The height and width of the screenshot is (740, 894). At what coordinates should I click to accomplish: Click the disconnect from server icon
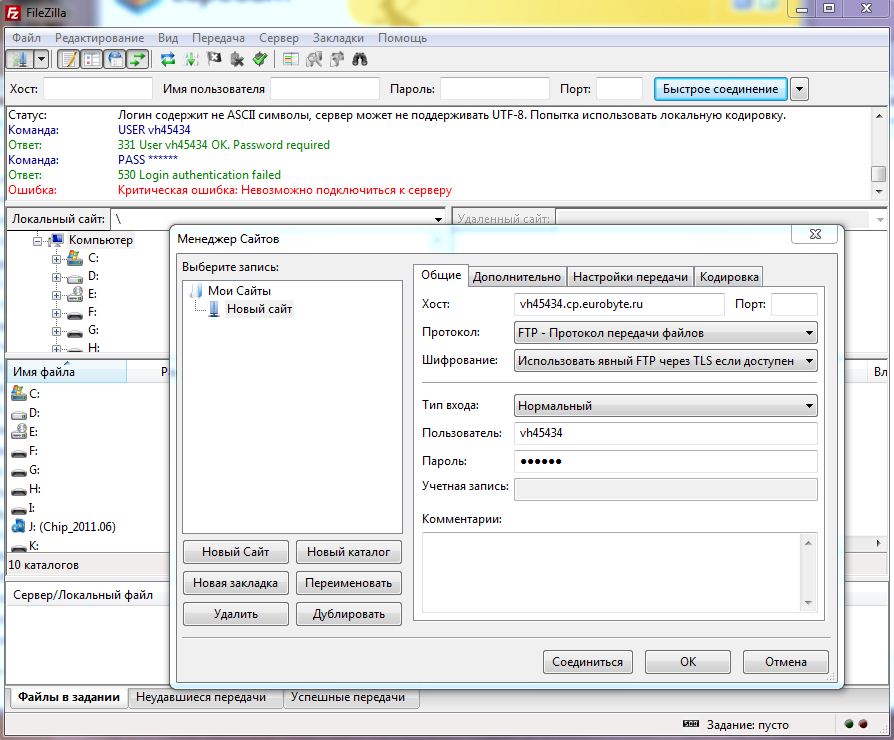click(x=237, y=59)
